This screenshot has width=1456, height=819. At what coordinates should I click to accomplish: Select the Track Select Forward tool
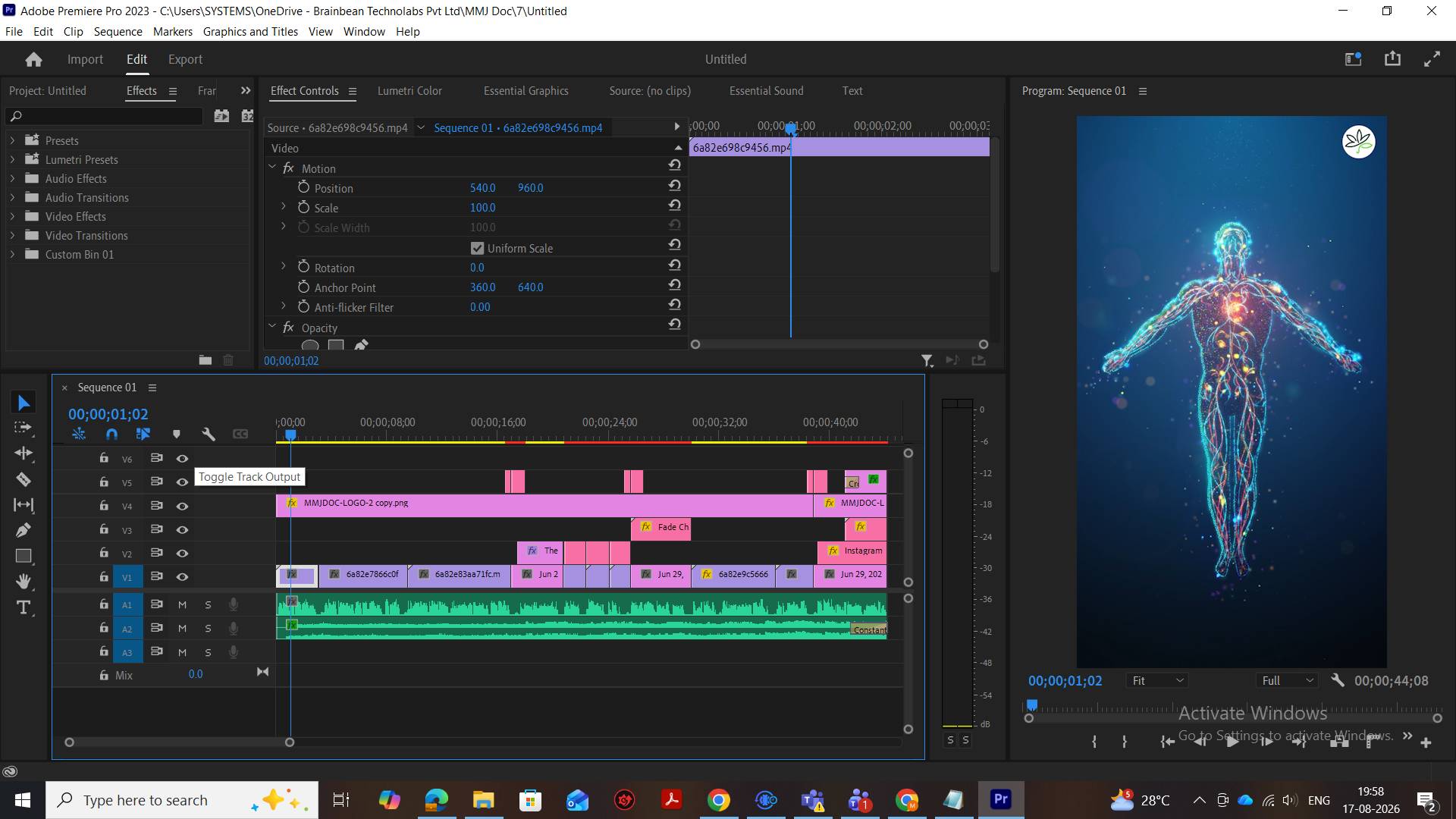tap(24, 428)
